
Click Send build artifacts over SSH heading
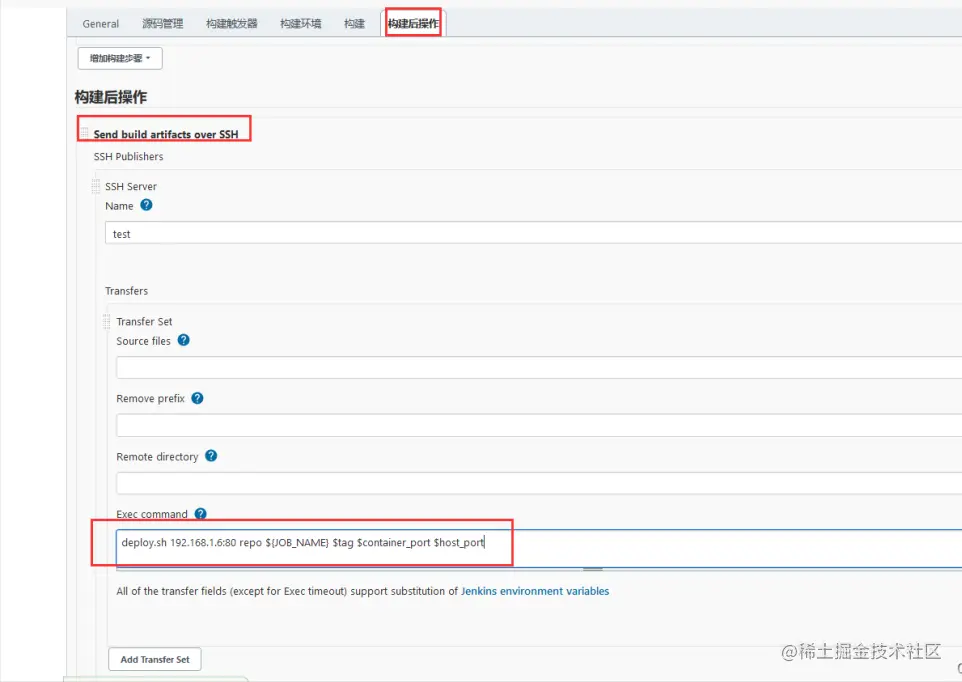(166, 134)
